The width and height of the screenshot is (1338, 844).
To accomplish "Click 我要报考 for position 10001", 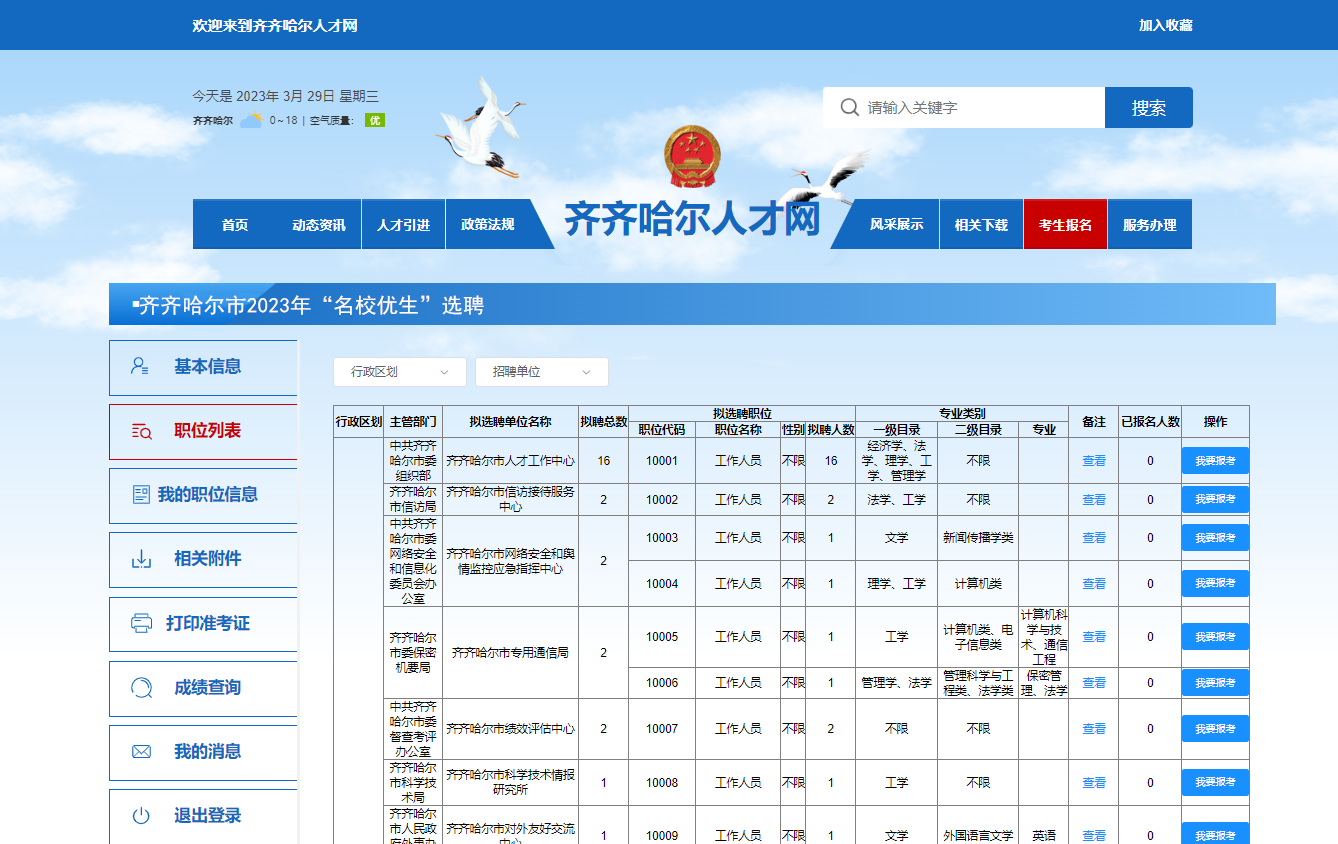I will [x=1215, y=461].
